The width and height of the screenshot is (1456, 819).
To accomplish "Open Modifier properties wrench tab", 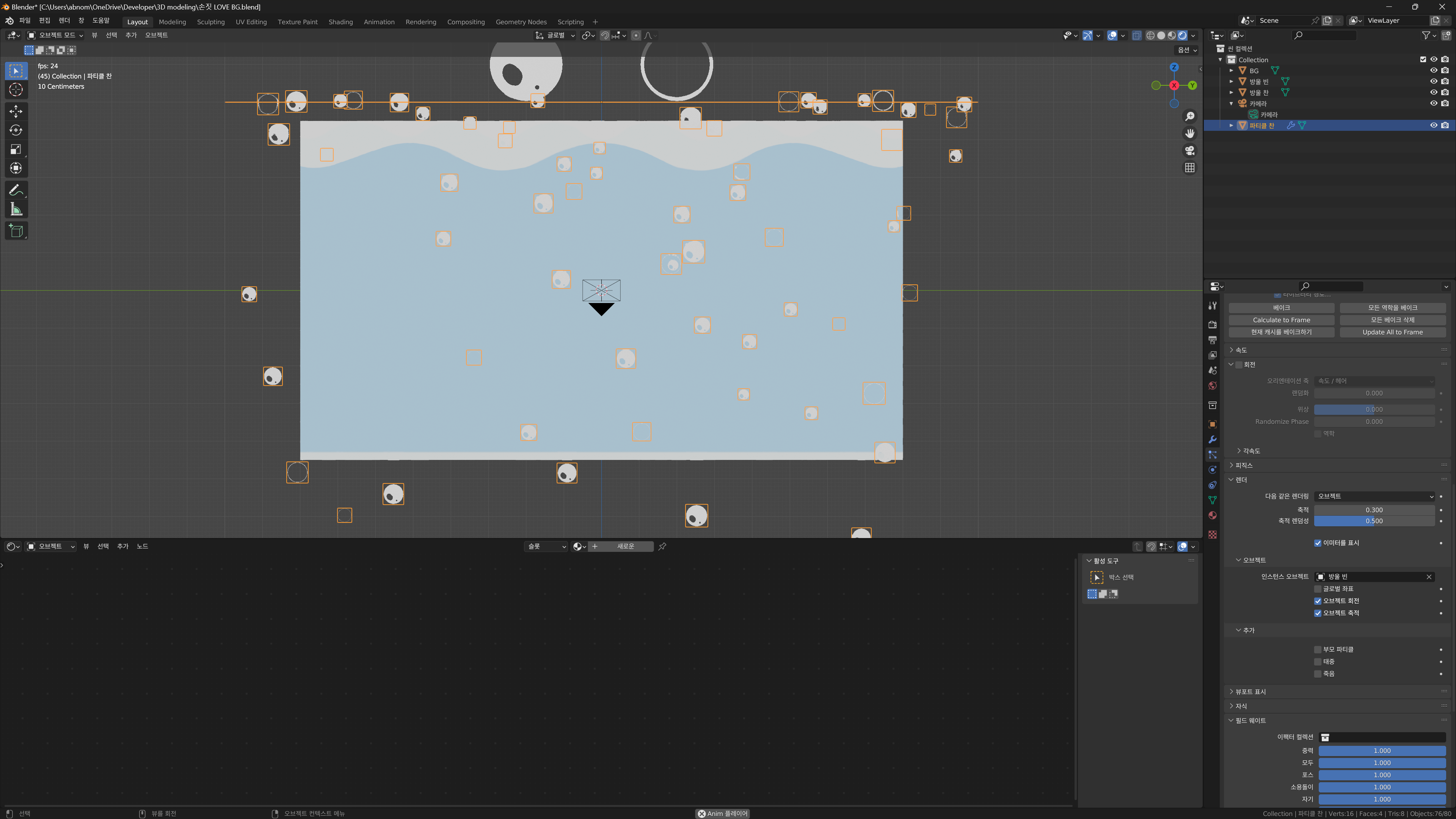I will (x=1213, y=440).
